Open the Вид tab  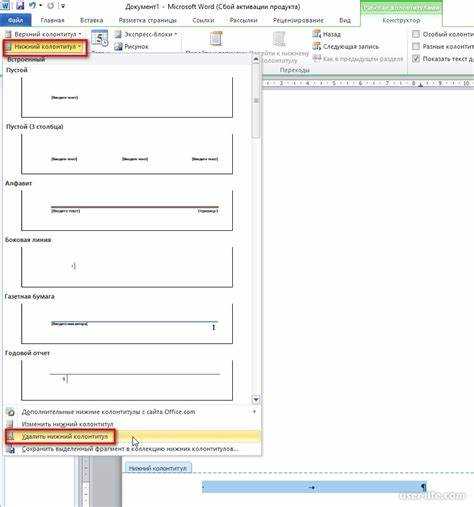click(345, 20)
